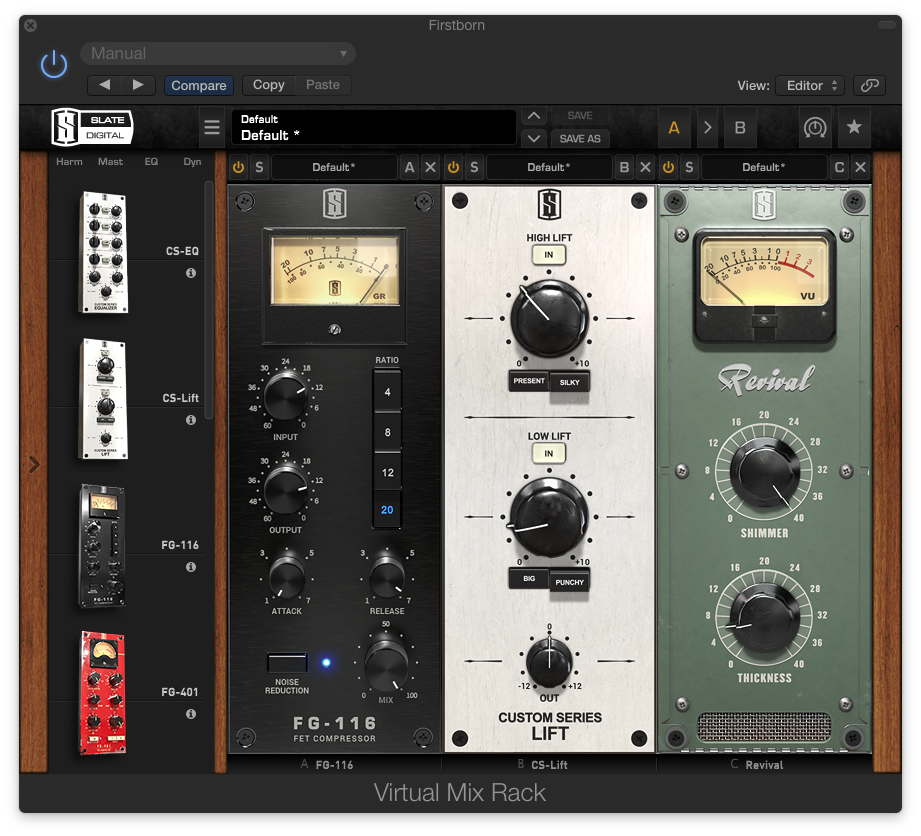Toggle the Noise Reduction switch

287,663
